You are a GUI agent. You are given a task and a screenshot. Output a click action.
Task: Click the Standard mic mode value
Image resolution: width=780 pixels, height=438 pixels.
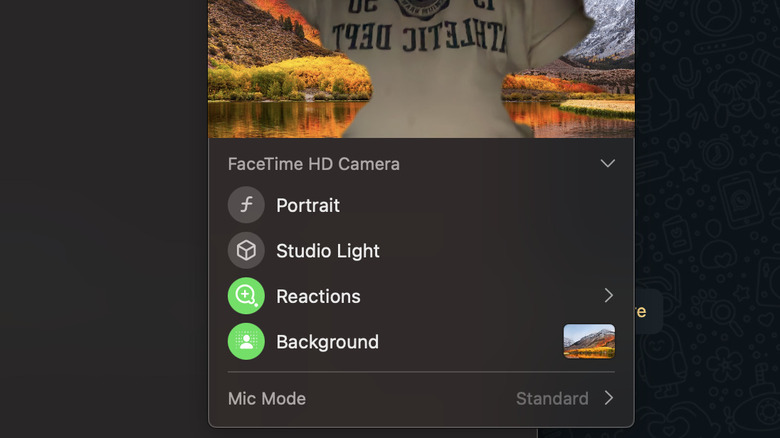[551, 398]
